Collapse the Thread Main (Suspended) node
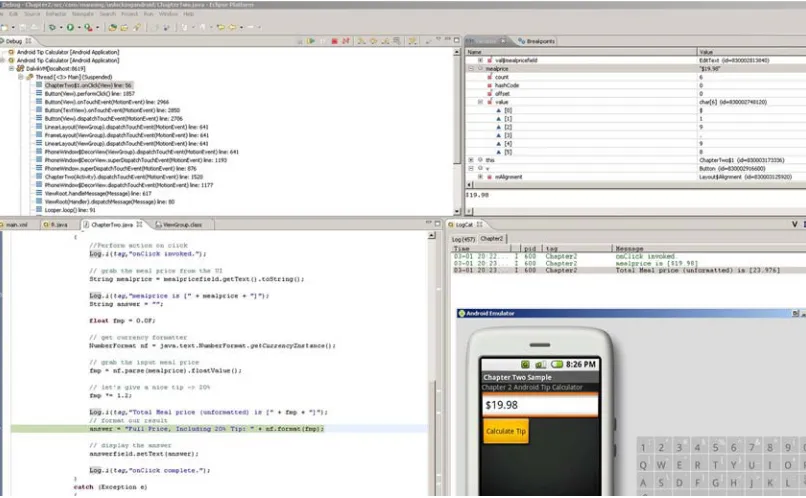This screenshot has height=498, width=806. point(21,77)
